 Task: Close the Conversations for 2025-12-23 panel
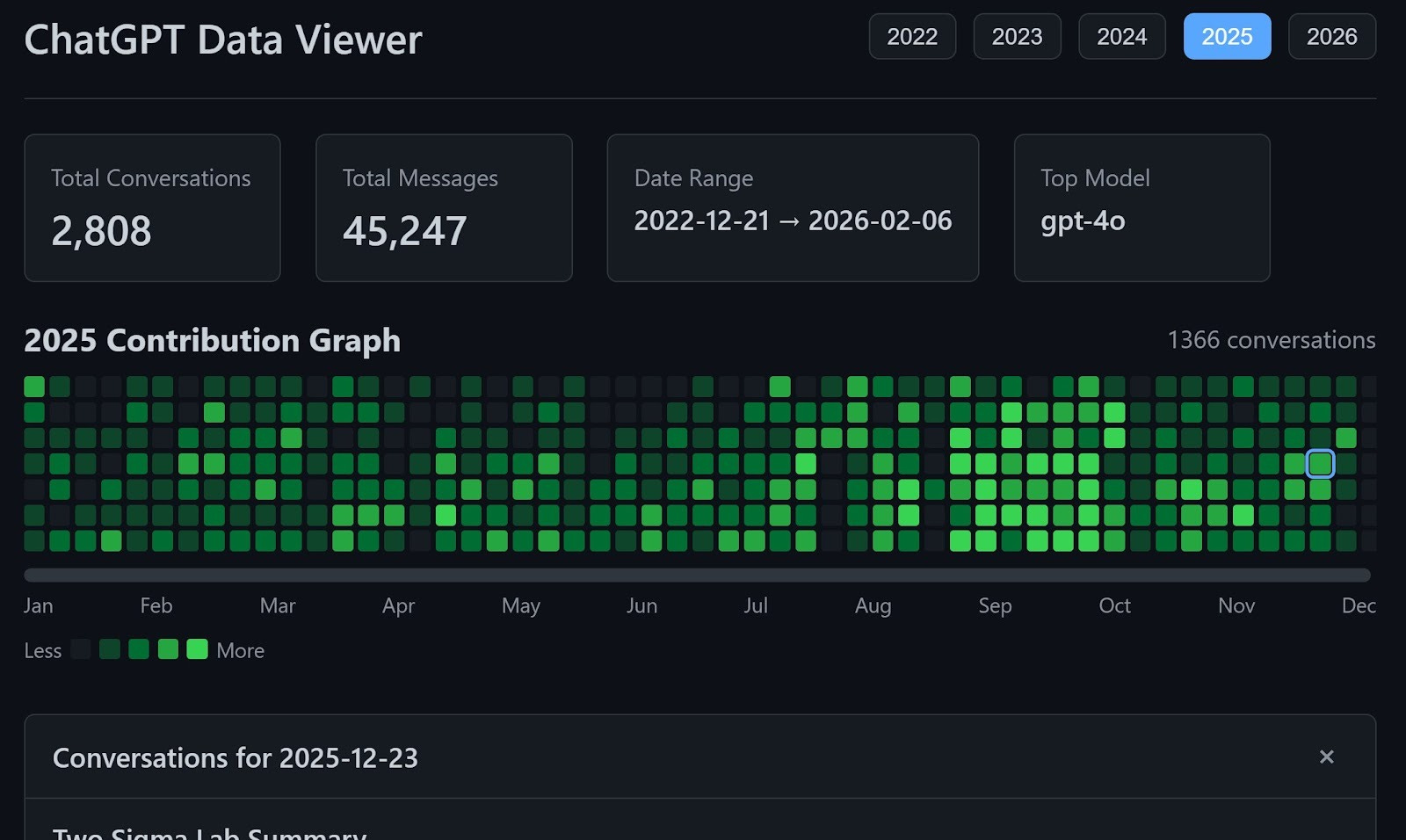[1326, 757]
